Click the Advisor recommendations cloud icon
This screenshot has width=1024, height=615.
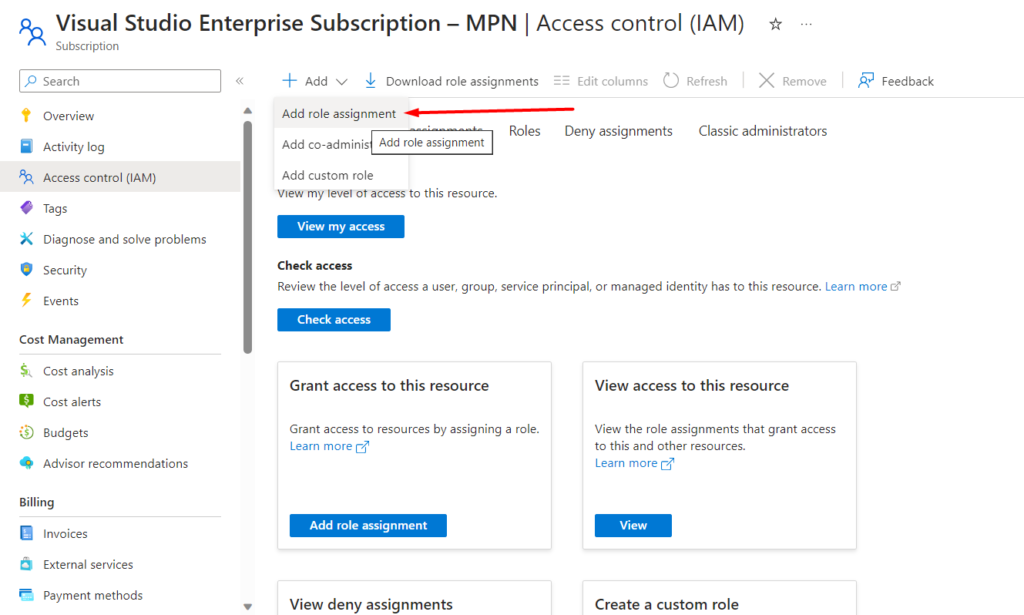point(26,463)
